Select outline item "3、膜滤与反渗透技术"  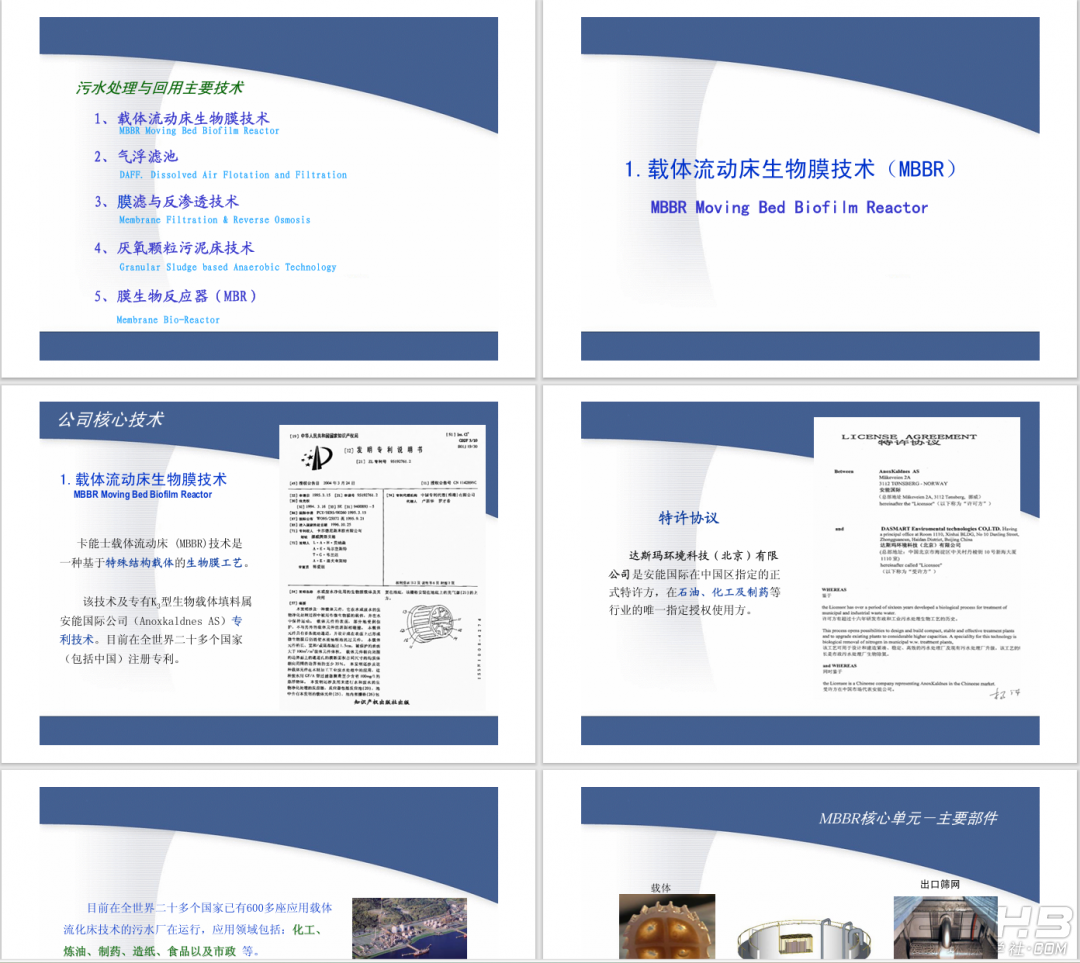point(166,201)
